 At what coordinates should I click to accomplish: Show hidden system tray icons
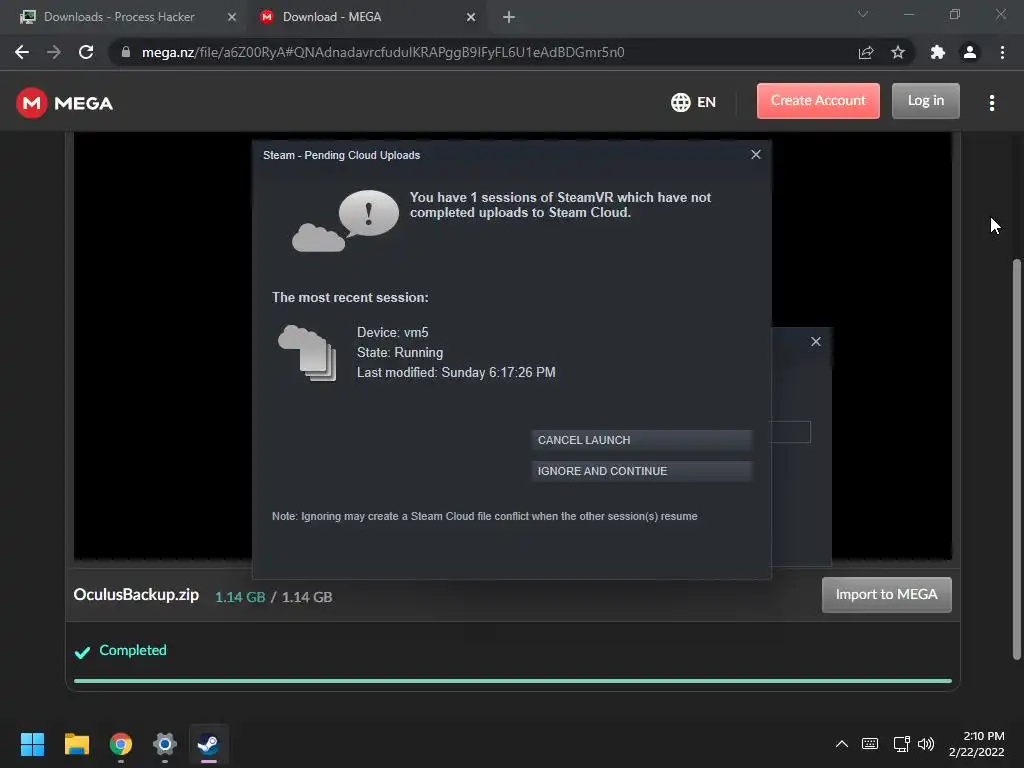(x=842, y=744)
